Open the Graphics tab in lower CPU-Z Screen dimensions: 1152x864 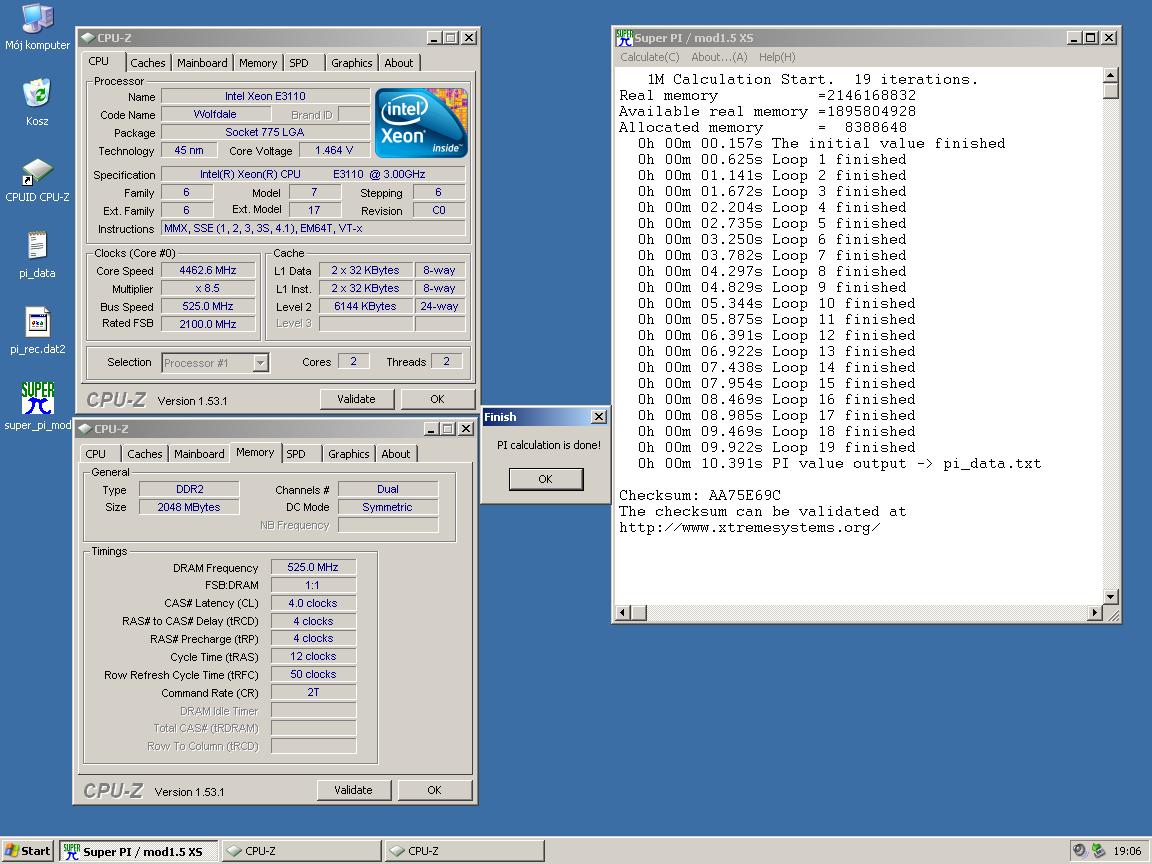(x=348, y=454)
